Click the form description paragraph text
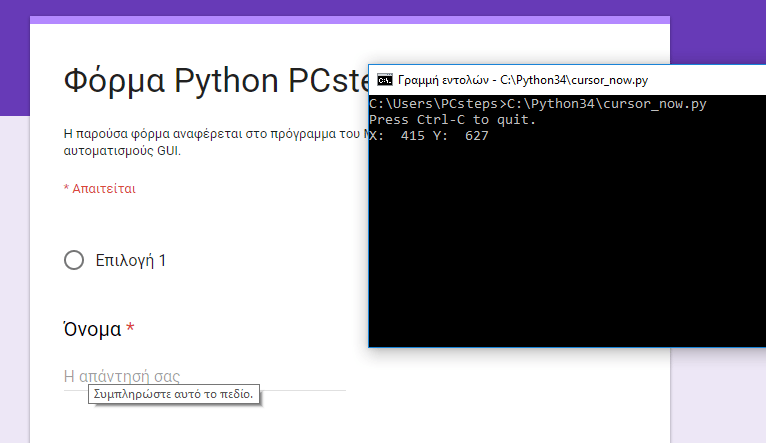The image size is (766, 443). pyautogui.click(x=216, y=142)
